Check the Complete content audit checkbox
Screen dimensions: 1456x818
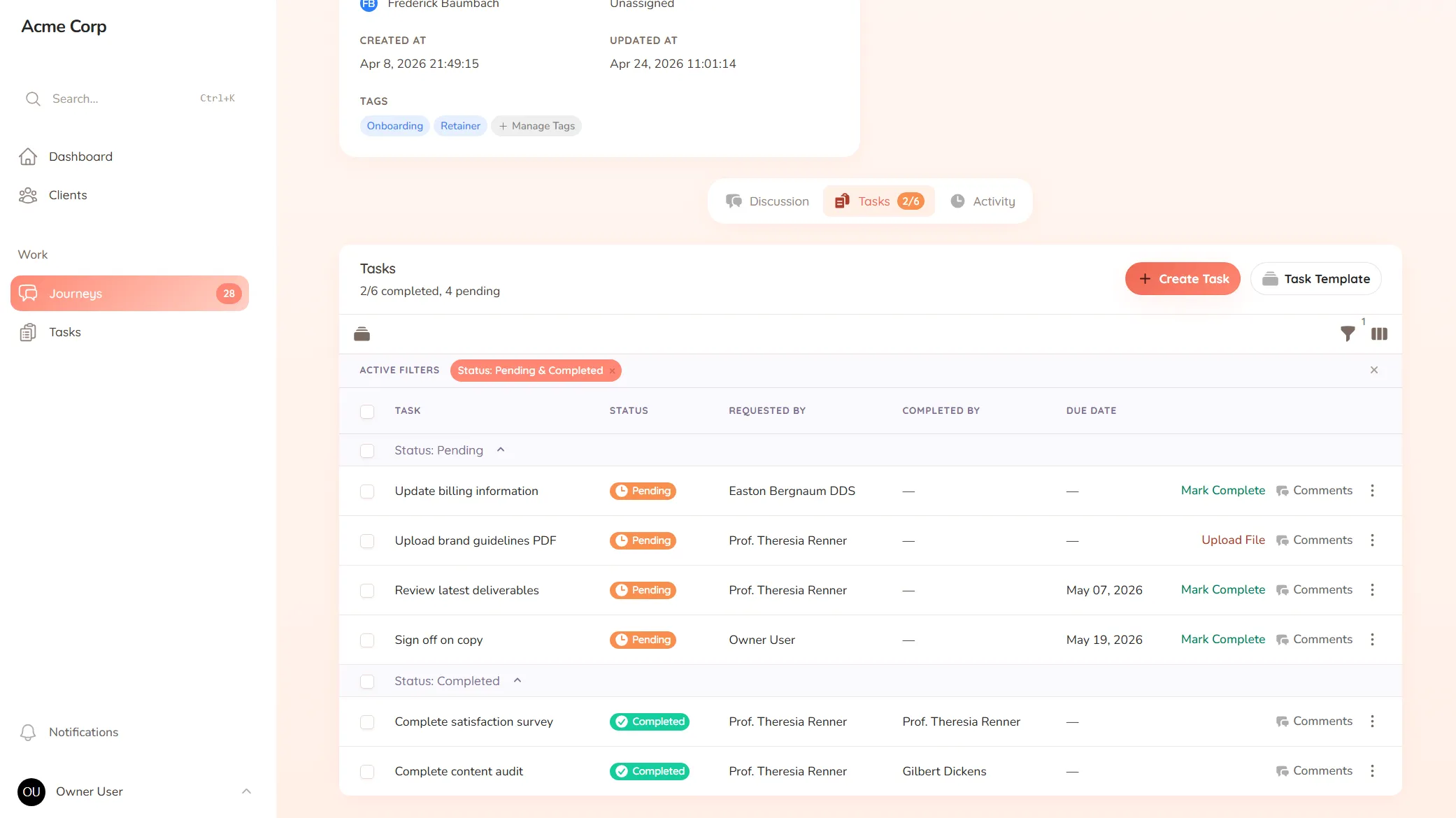coord(367,772)
